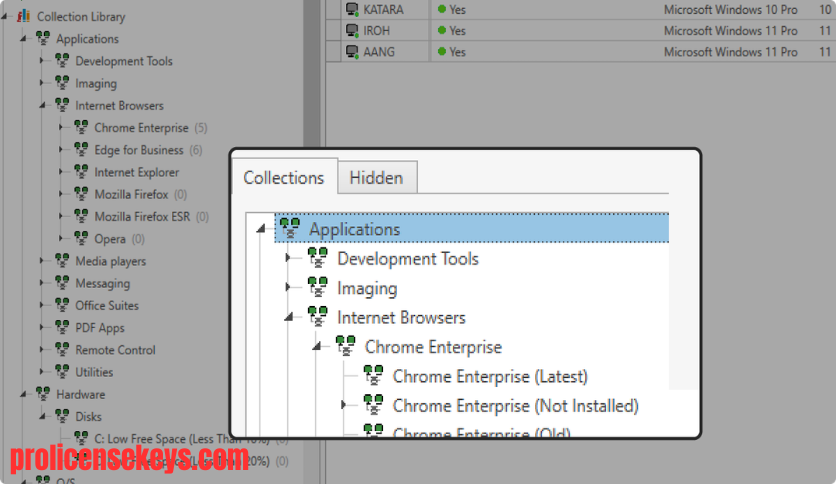Click the Remote Control collection icon
Screen dimensions: 836x484
(x=62, y=349)
